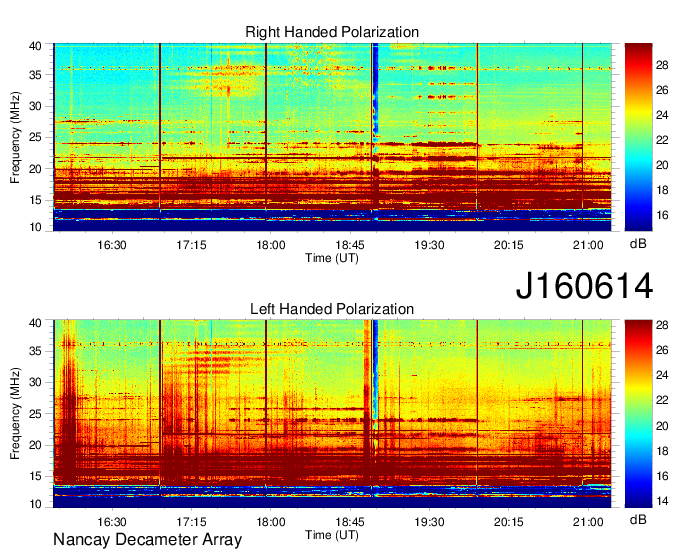Viewport: 680px width, 552px height.
Task: Click 18:45 time tick on Right Handed plot
Action: [350, 245]
